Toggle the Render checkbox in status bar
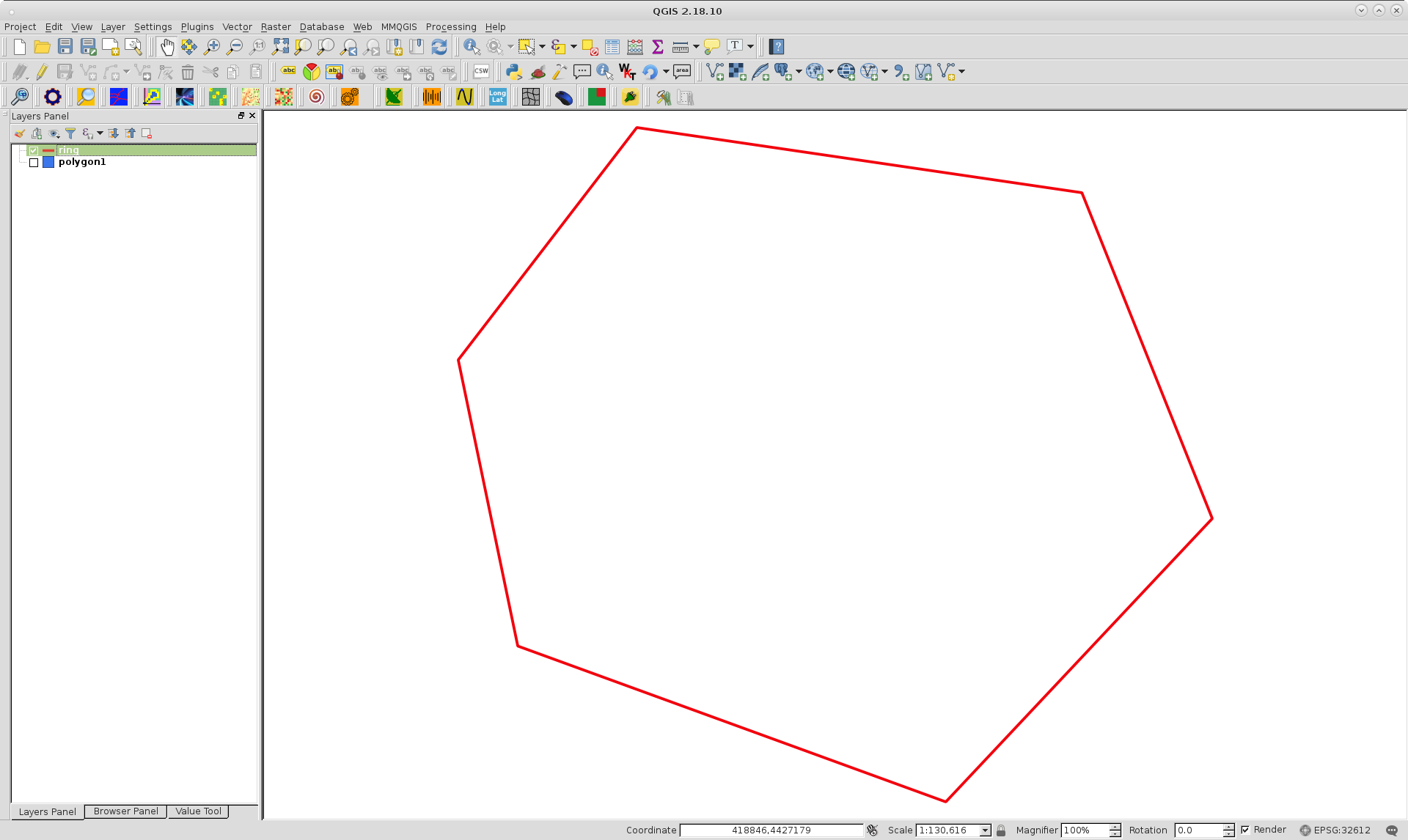The width and height of the screenshot is (1408, 840). [1245, 830]
